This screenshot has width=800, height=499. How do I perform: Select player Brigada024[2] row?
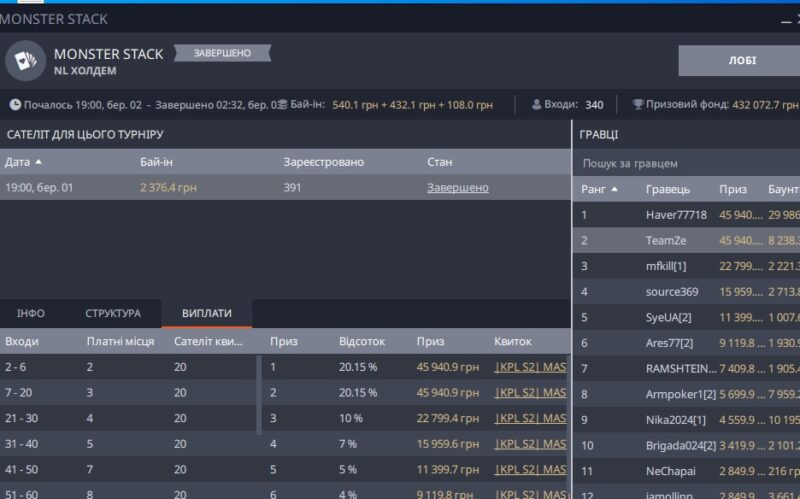[686, 445]
